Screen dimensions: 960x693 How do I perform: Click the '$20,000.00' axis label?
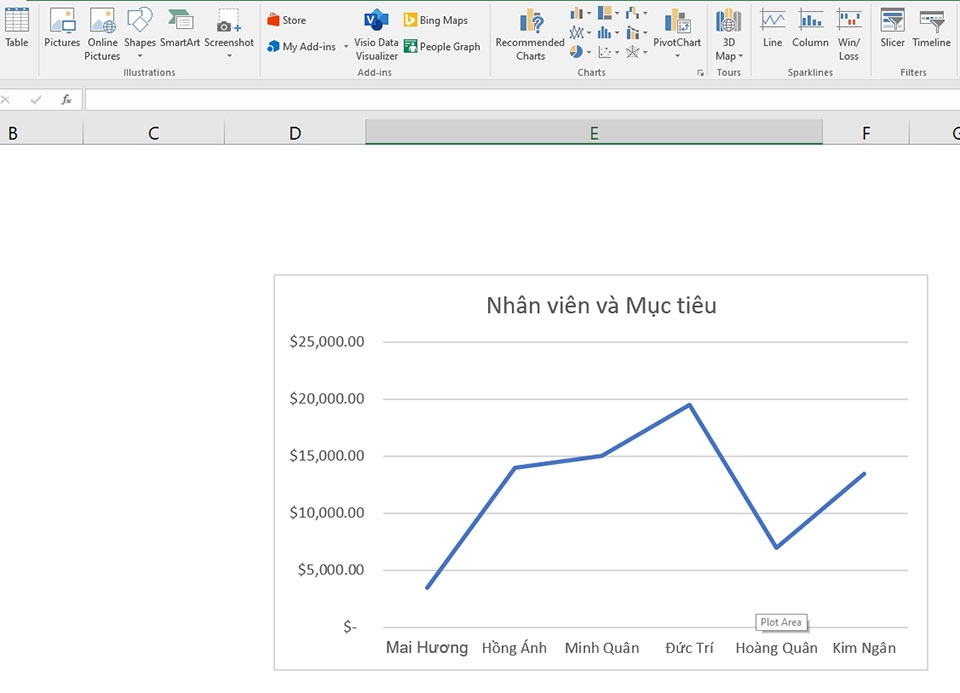coord(327,399)
